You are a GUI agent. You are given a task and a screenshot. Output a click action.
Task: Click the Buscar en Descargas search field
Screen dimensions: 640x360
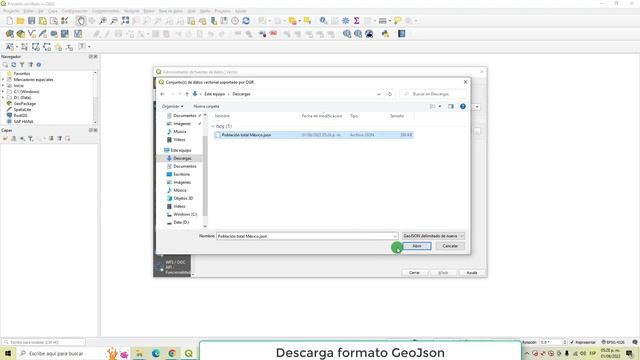tap(433, 94)
